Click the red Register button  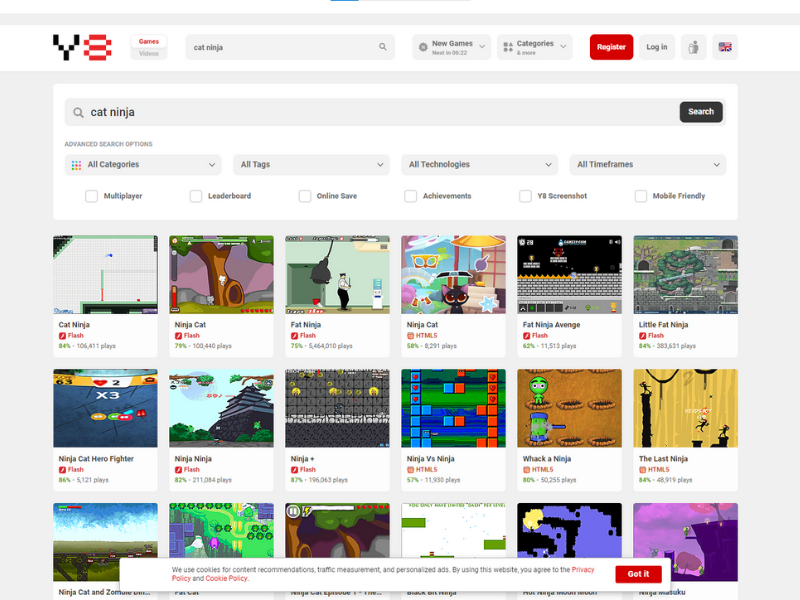point(611,47)
